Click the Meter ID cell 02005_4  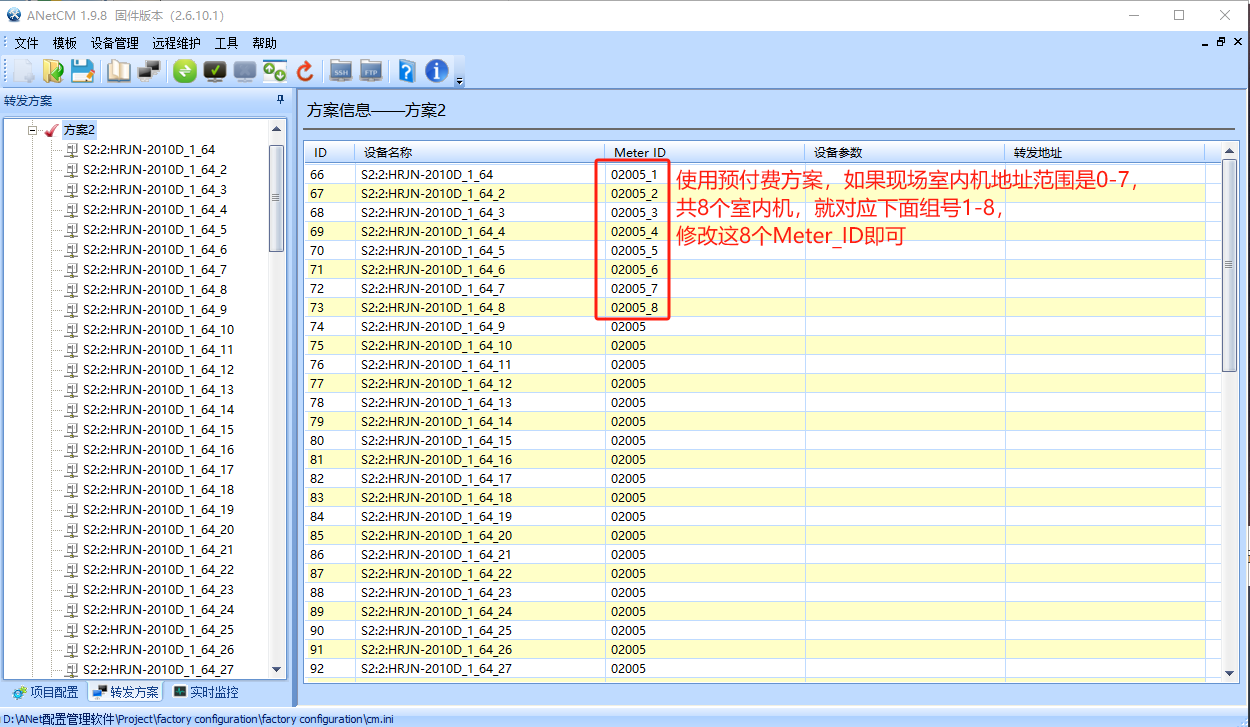[634, 231]
